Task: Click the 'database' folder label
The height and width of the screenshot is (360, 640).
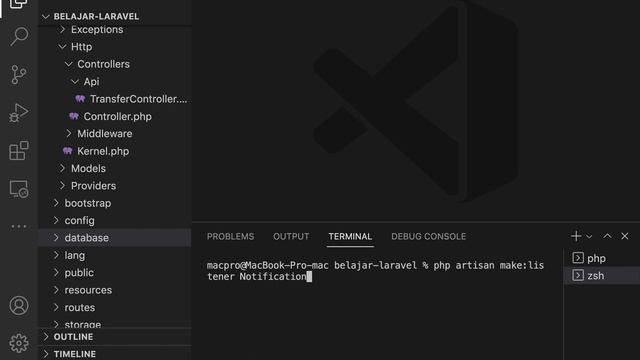Action: (87, 238)
